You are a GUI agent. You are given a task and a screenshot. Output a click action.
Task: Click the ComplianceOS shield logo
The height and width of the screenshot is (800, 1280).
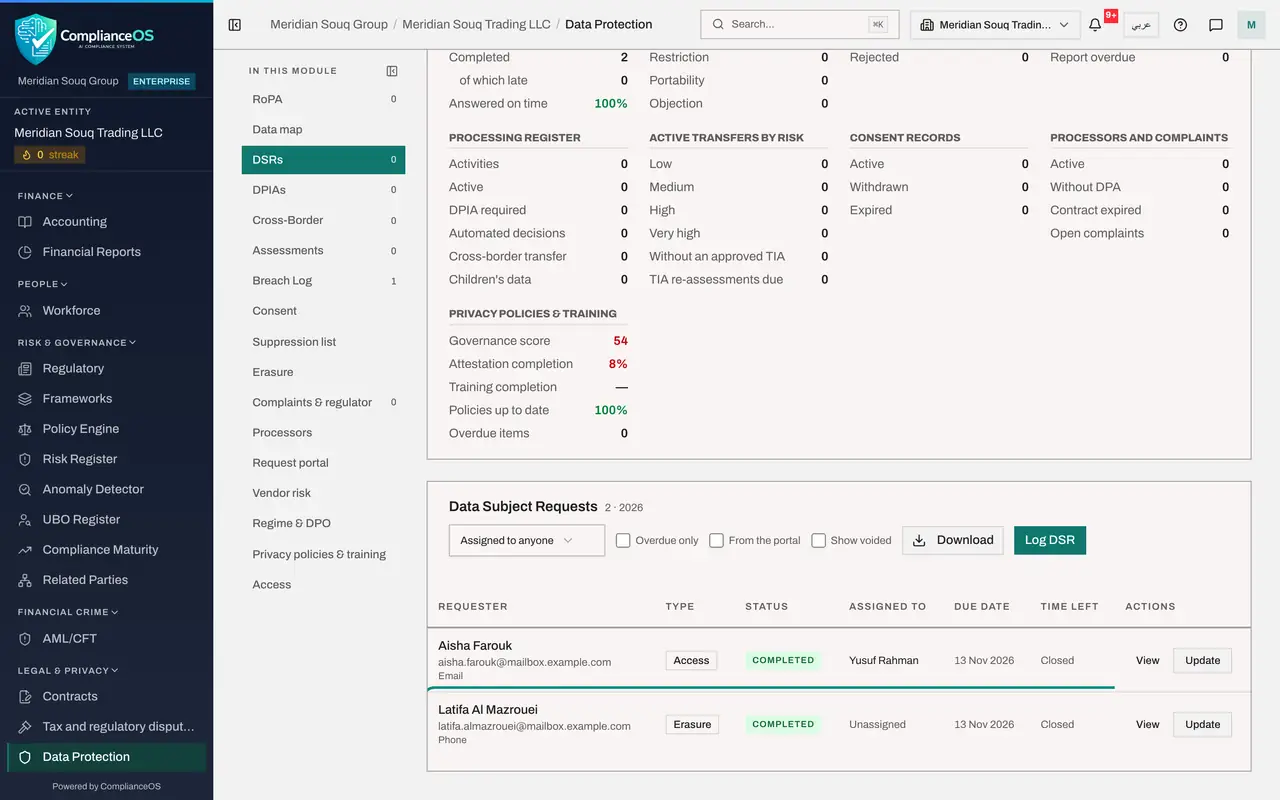click(x=36, y=38)
